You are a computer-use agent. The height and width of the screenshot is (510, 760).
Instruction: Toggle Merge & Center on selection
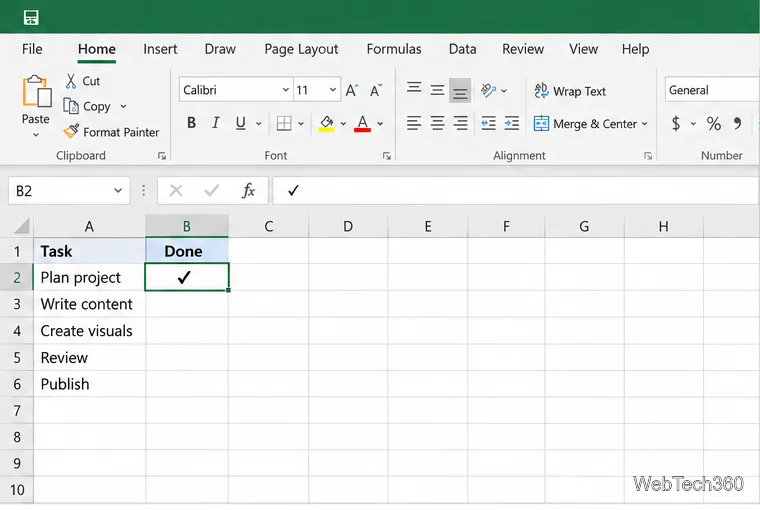(585, 124)
